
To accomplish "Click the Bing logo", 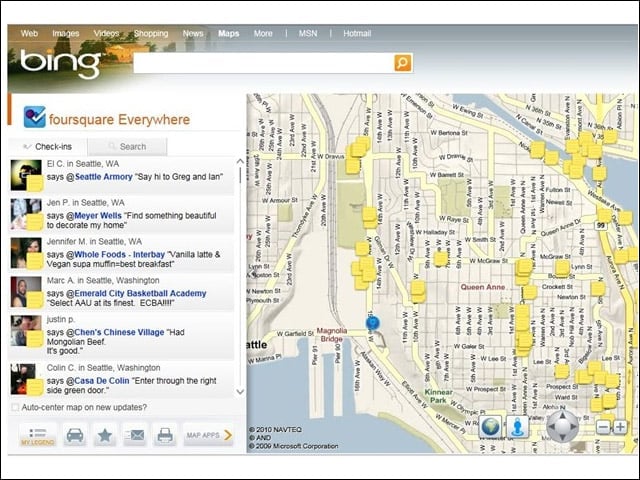I will pos(60,64).
